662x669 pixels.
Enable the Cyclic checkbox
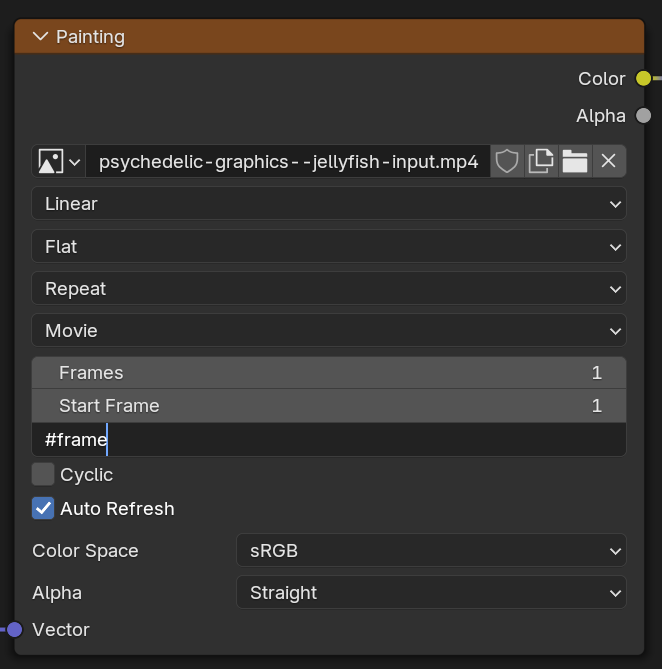[x=43, y=474]
